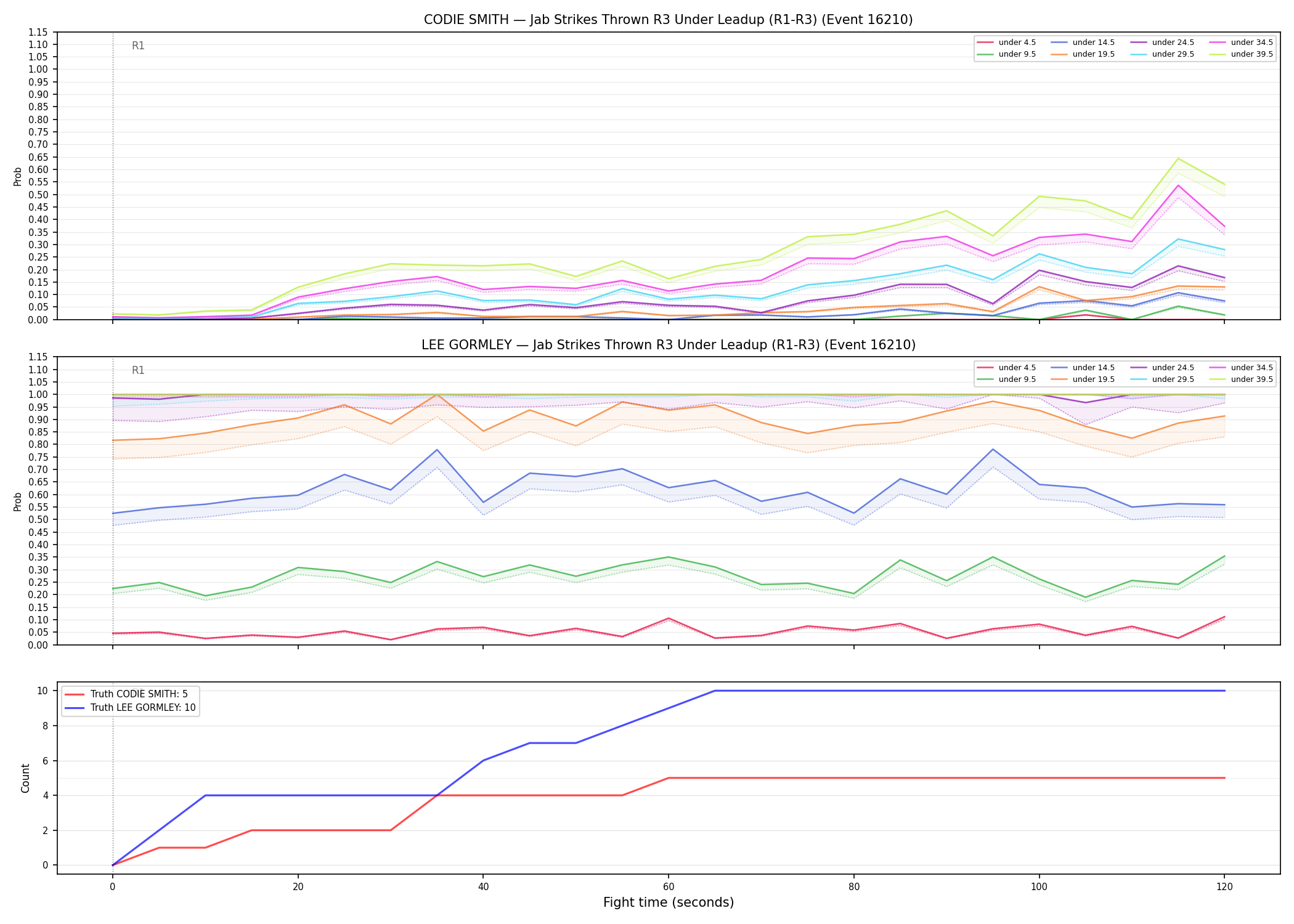Viewport: 1294px width, 924px height.
Task: Click Count axis tick label 4
Action: click(45, 795)
